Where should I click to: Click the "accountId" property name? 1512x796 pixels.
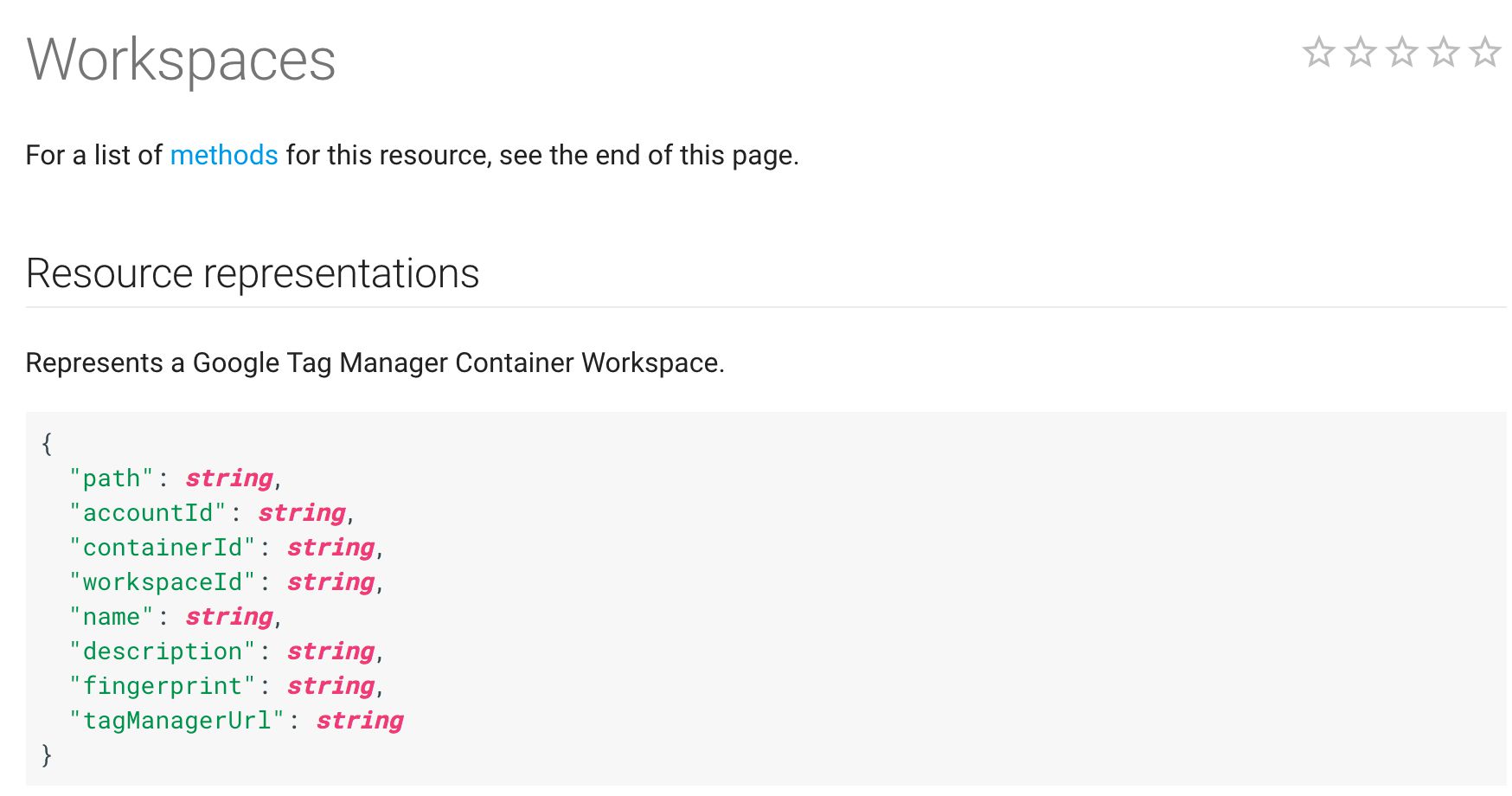click(x=148, y=513)
